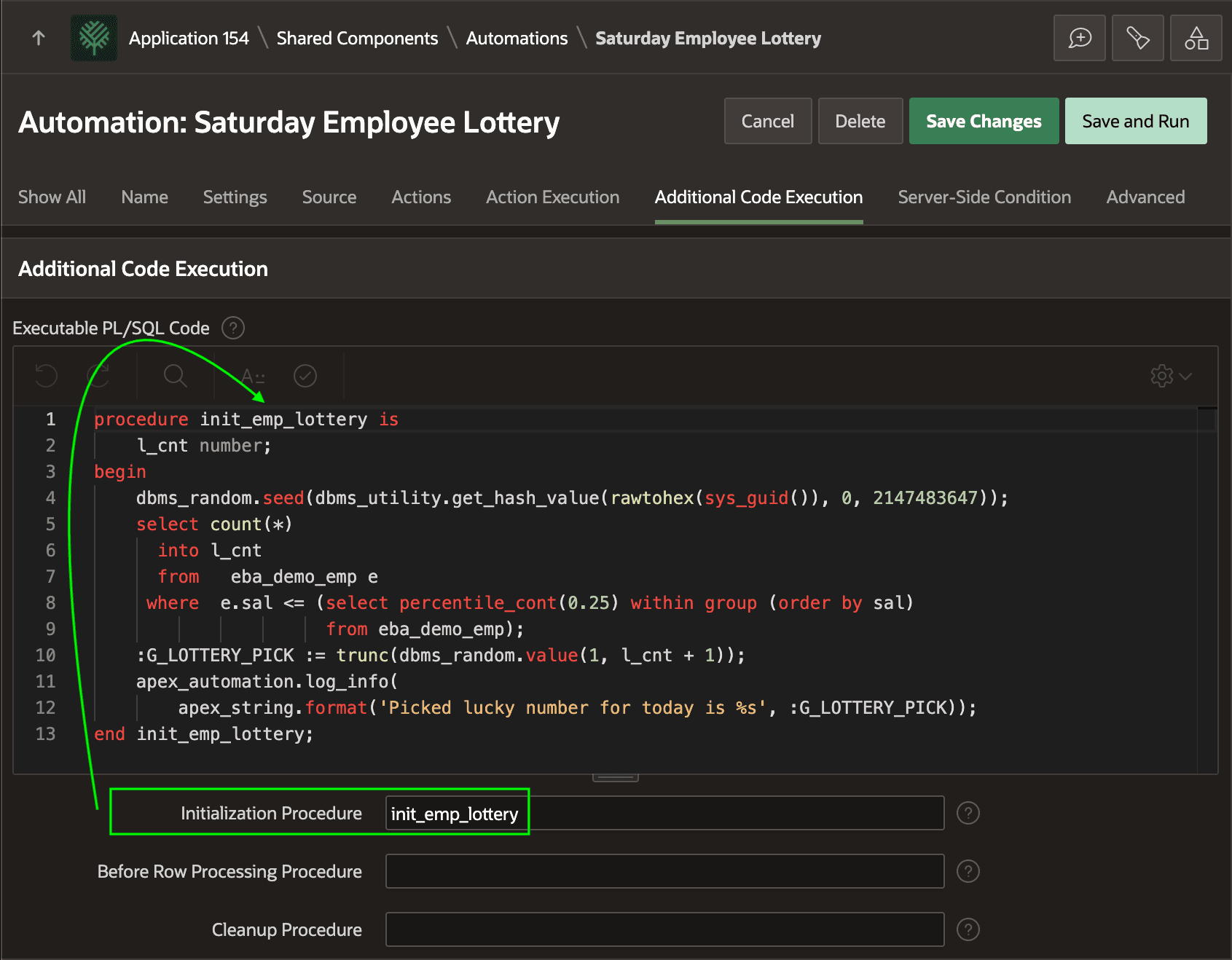Open the code editor search tool
The width and height of the screenshot is (1232, 960).
pos(176,376)
